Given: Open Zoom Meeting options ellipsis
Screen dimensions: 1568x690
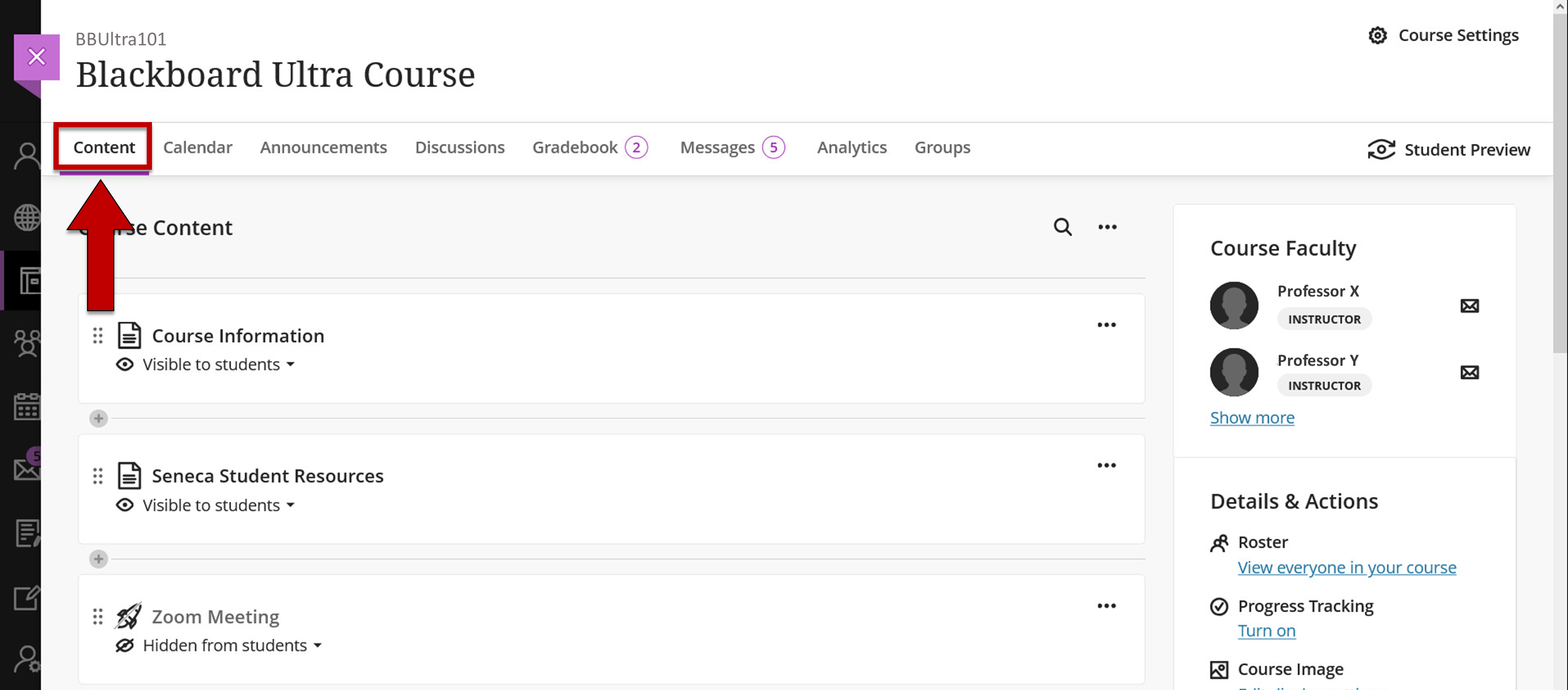Looking at the screenshot, I should pyautogui.click(x=1107, y=606).
